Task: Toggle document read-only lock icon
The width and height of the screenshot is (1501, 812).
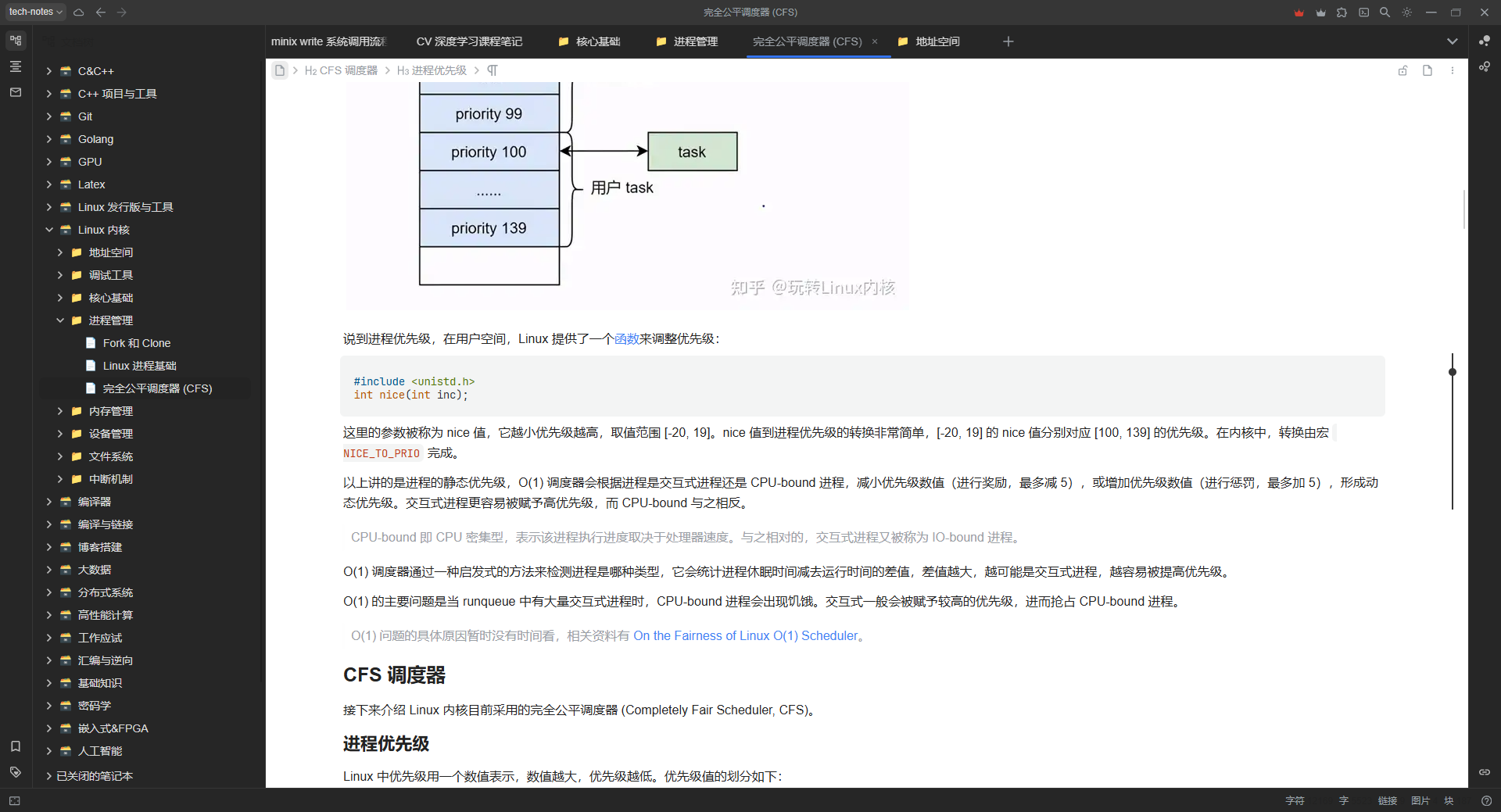Action: click(x=1403, y=70)
